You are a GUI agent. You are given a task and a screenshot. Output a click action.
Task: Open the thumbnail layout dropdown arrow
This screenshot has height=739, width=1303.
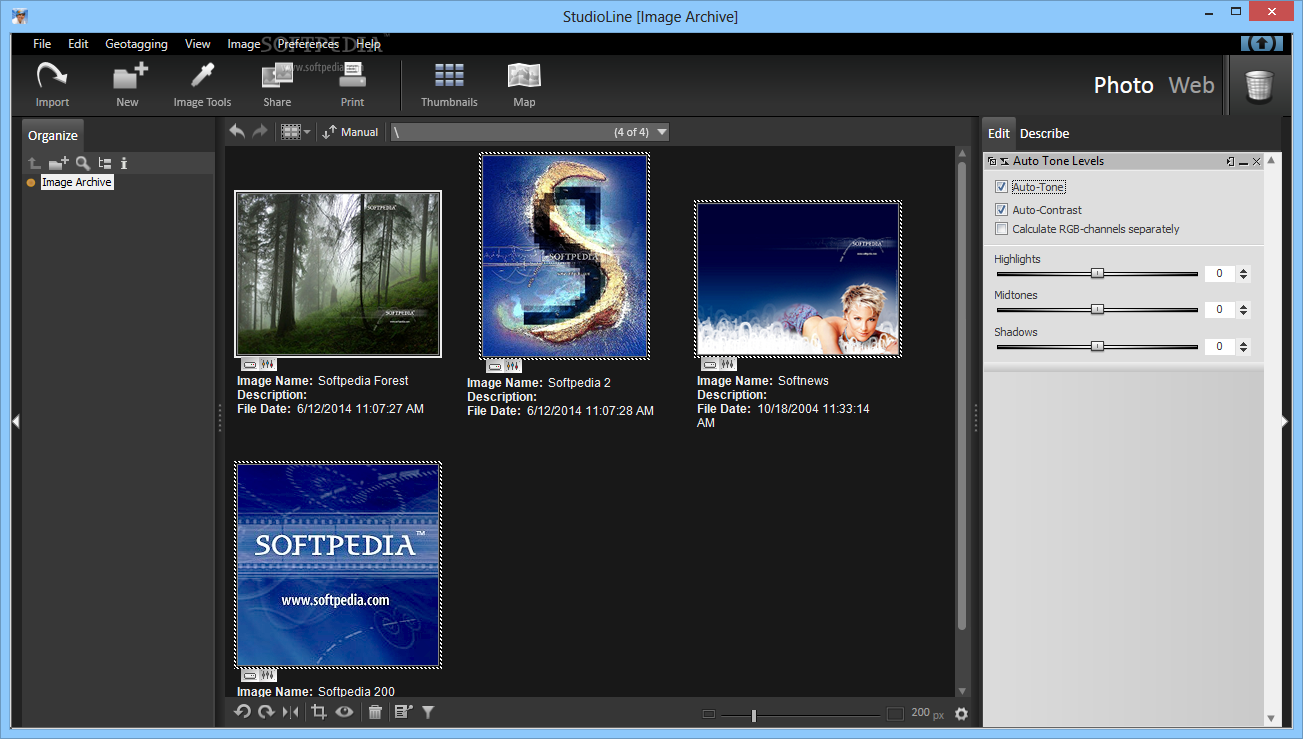pos(307,132)
